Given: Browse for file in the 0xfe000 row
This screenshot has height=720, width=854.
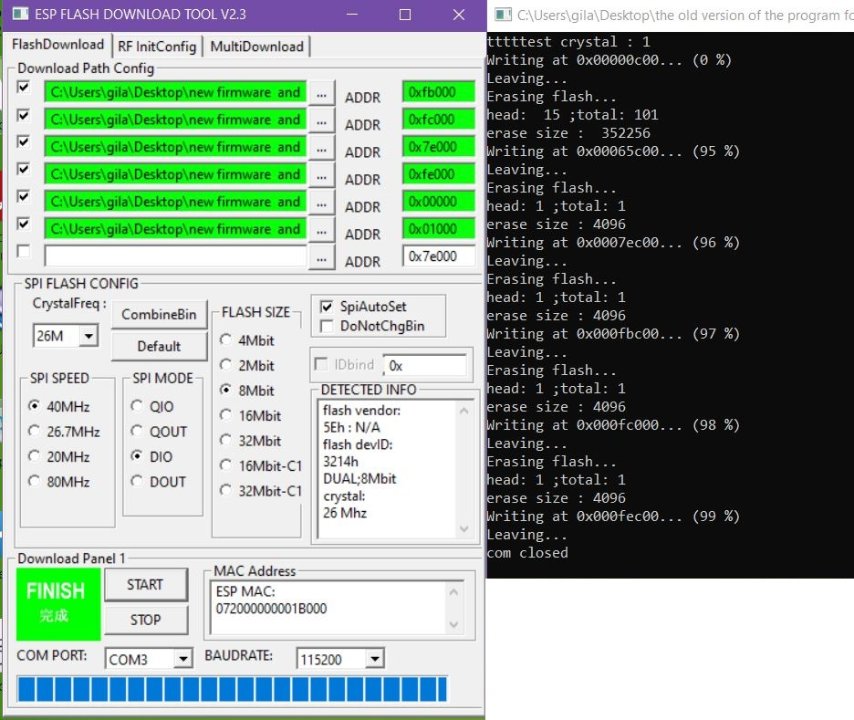Looking at the screenshot, I should [x=321, y=176].
